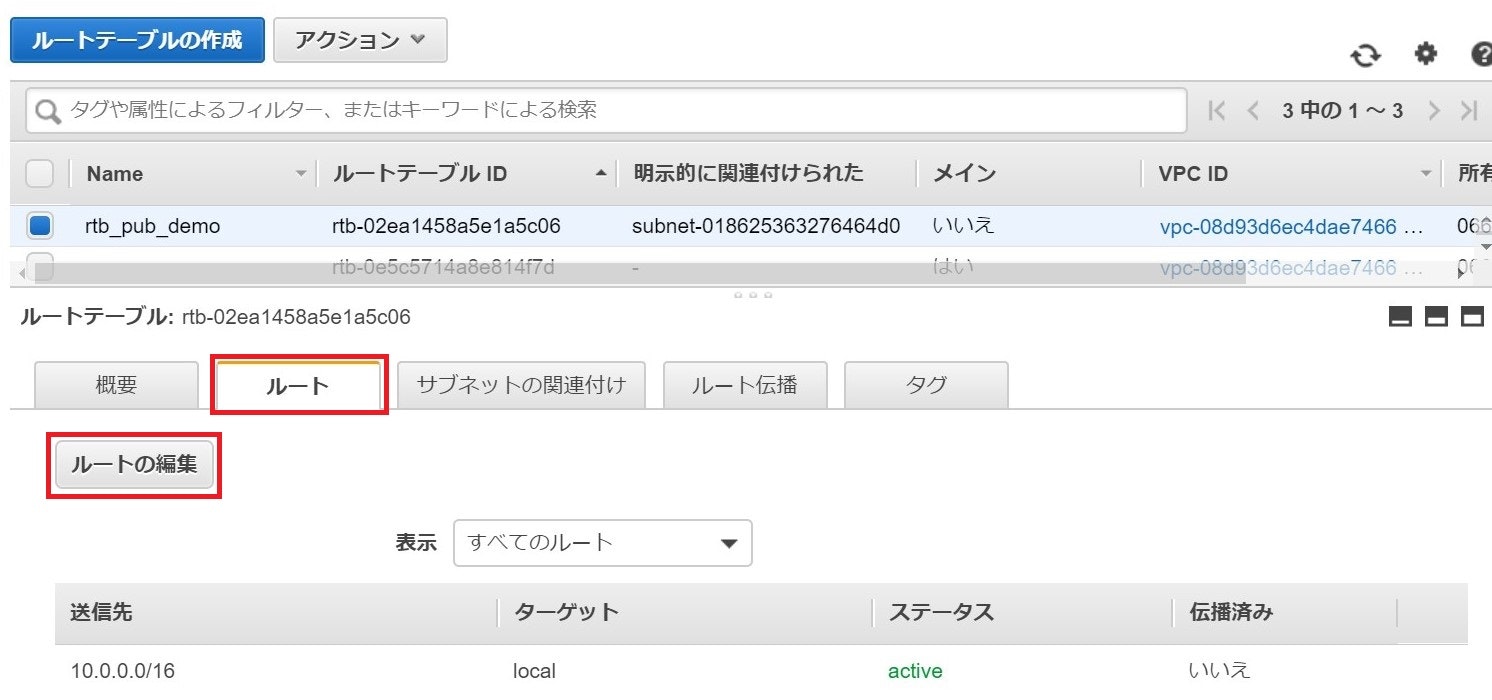Open the settings gear icon
Screen dimensions: 1492x700
[1425, 54]
